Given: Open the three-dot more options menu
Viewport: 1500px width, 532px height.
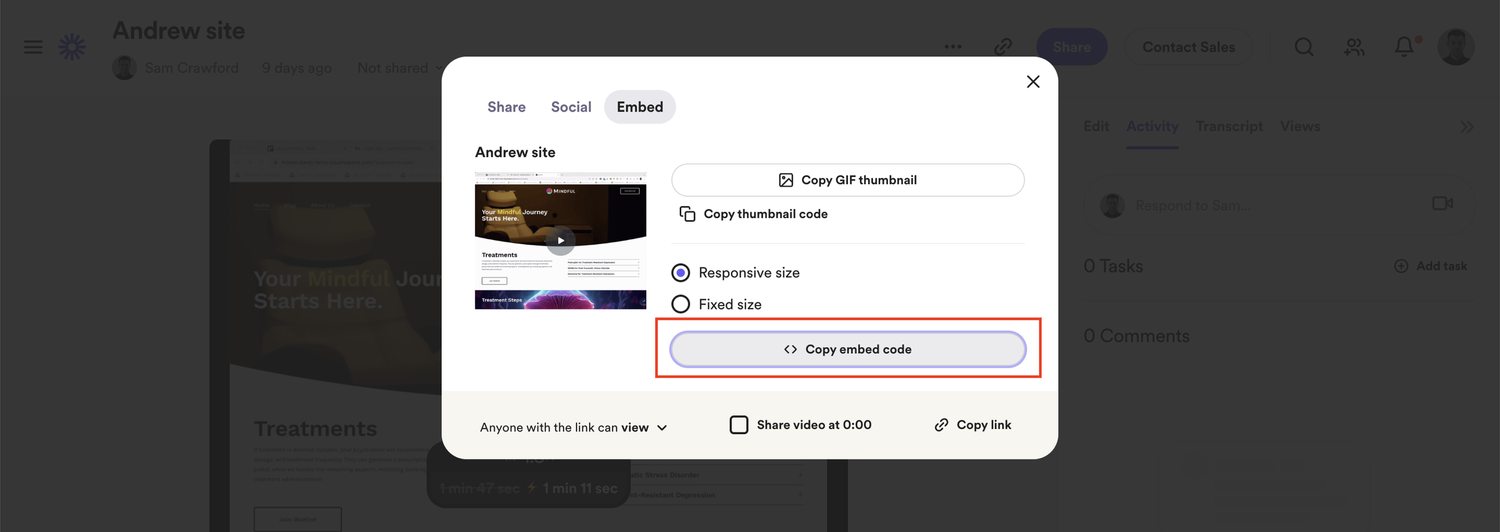Looking at the screenshot, I should click(x=953, y=47).
